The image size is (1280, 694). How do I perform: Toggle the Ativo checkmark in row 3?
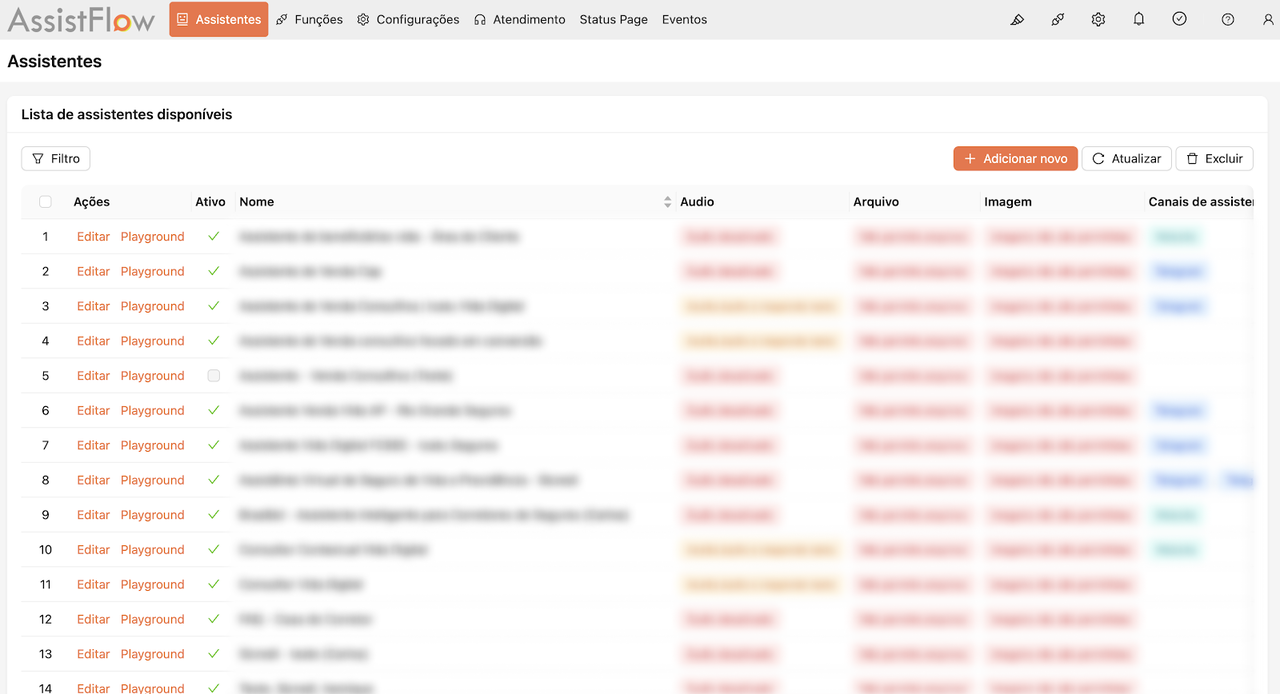coord(213,306)
